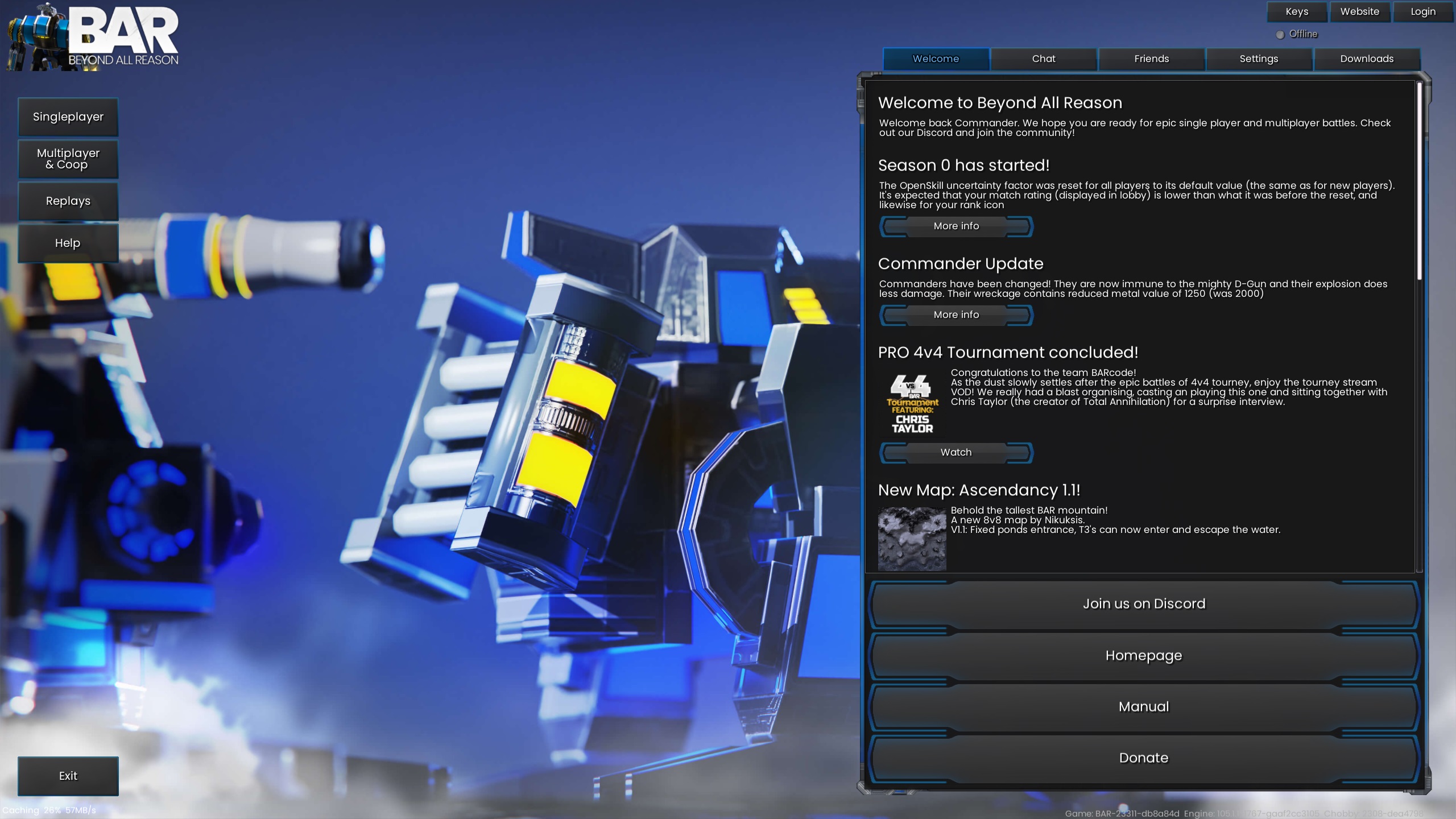Switch to the Friends tab

click(1151, 59)
